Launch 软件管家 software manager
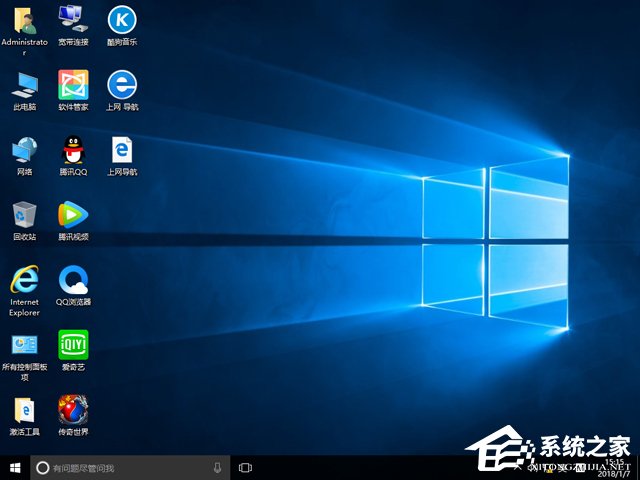Image resolution: width=640 pixels, height=480 pixels. [73, 84]
